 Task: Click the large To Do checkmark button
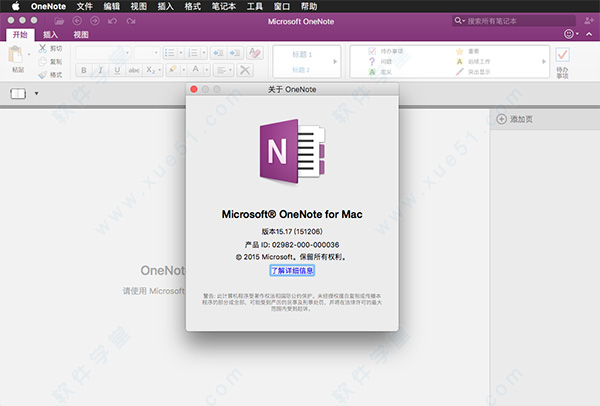click(x=562, y=55)
